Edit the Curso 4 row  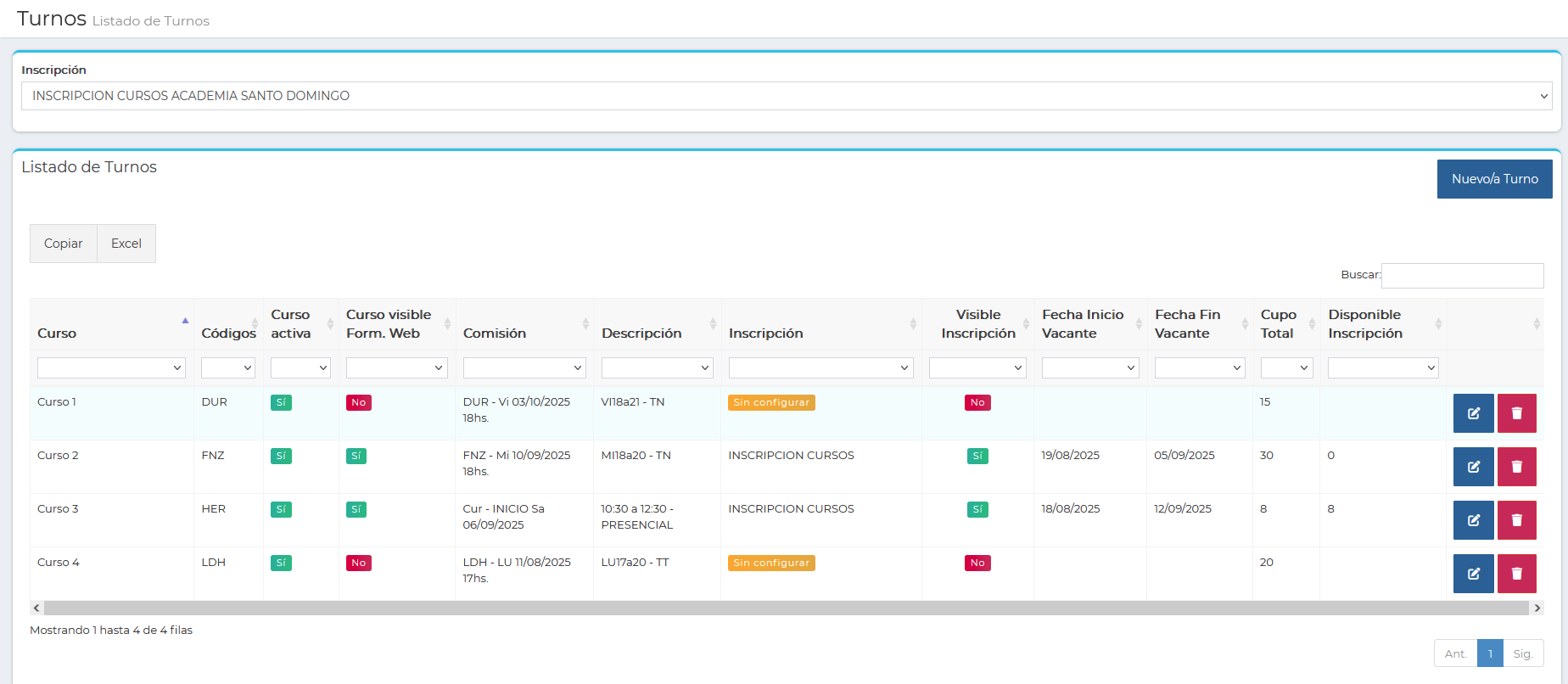pos(1474,574)
